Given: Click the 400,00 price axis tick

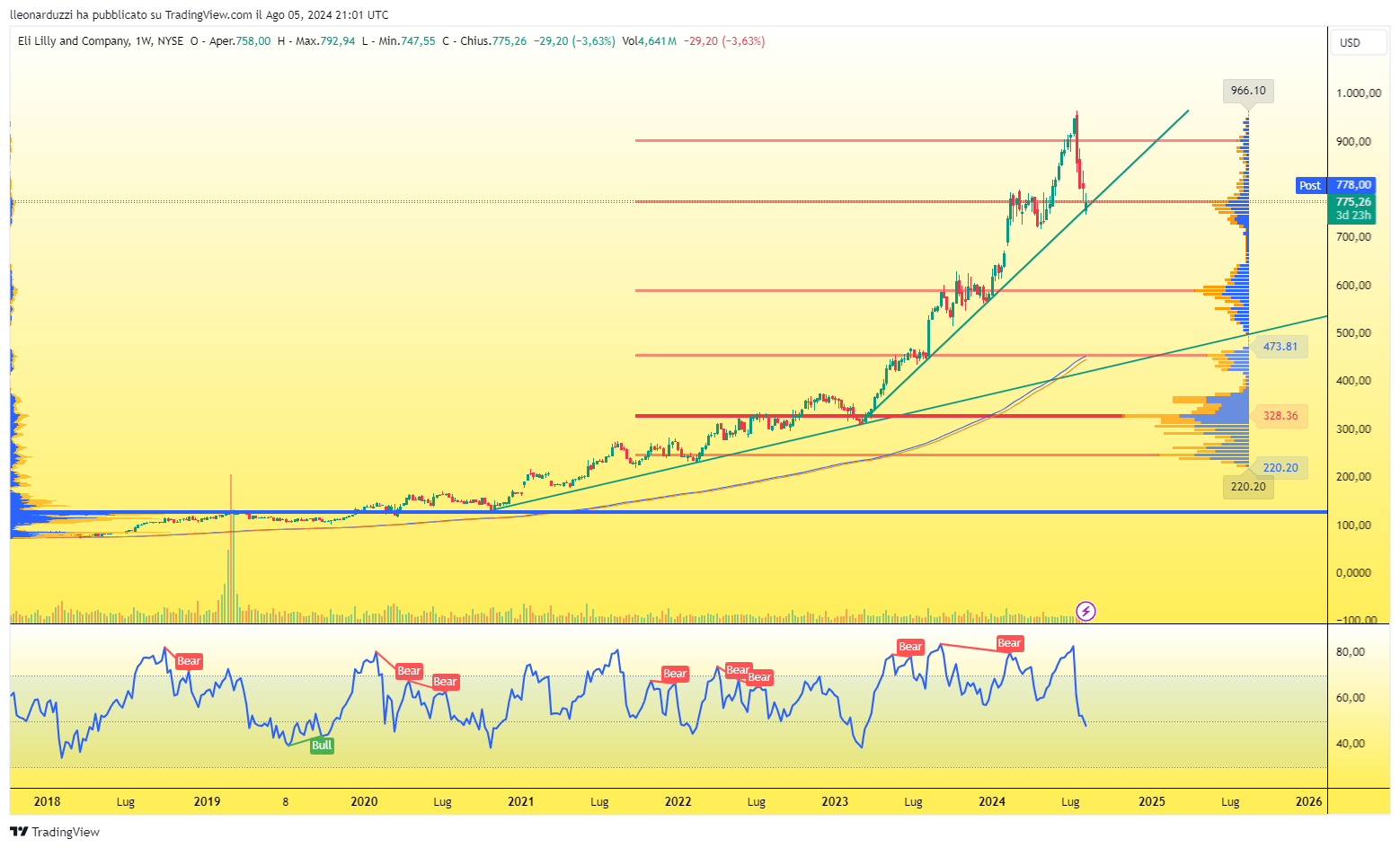Looking at the screenshot, I should [1354, 380].
